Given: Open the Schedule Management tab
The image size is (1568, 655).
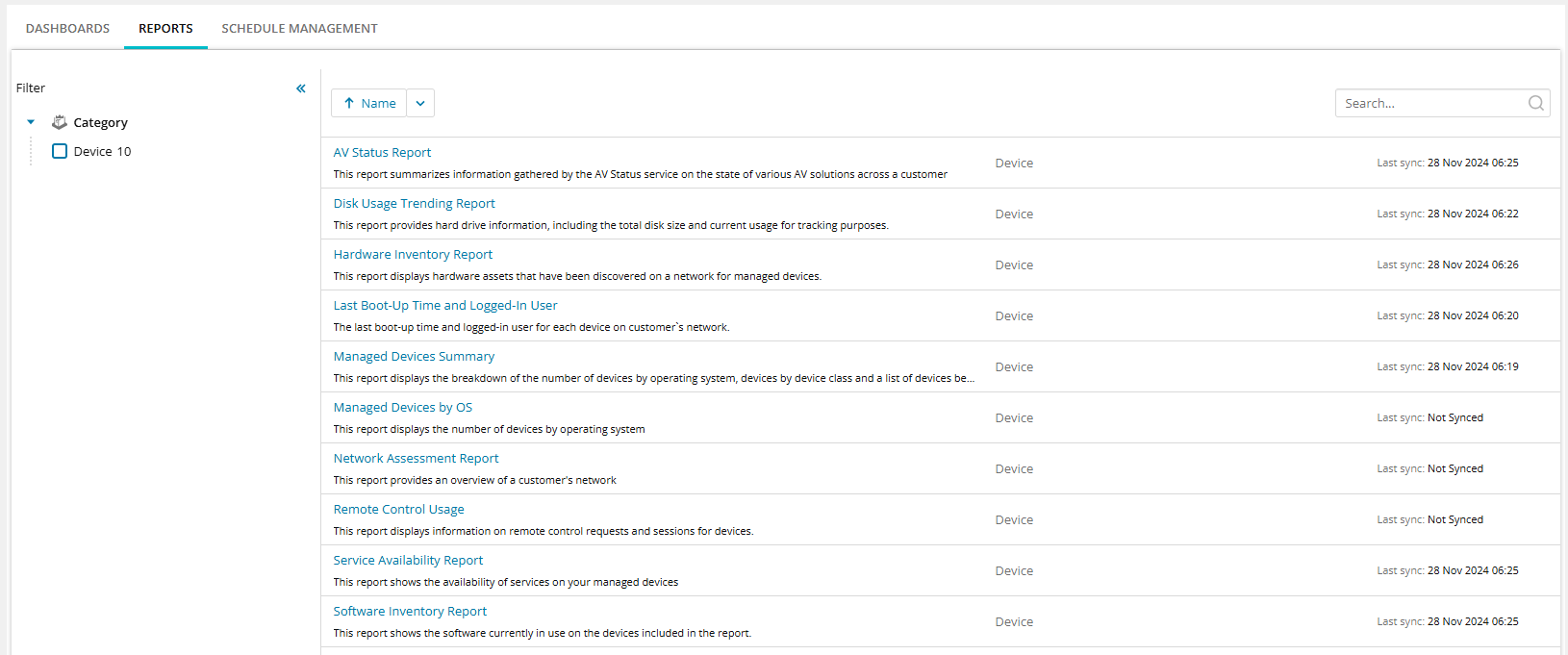Looking at the screenshot, I should tap(299, 28).
